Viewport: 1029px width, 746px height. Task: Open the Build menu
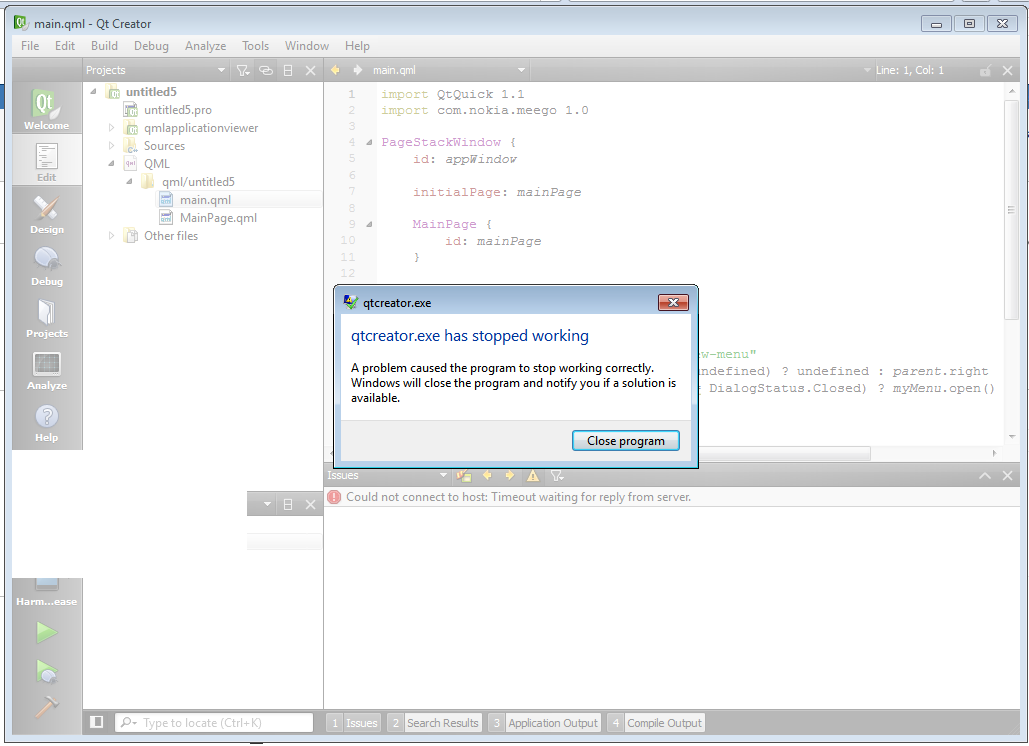click(x=104, y=45)
